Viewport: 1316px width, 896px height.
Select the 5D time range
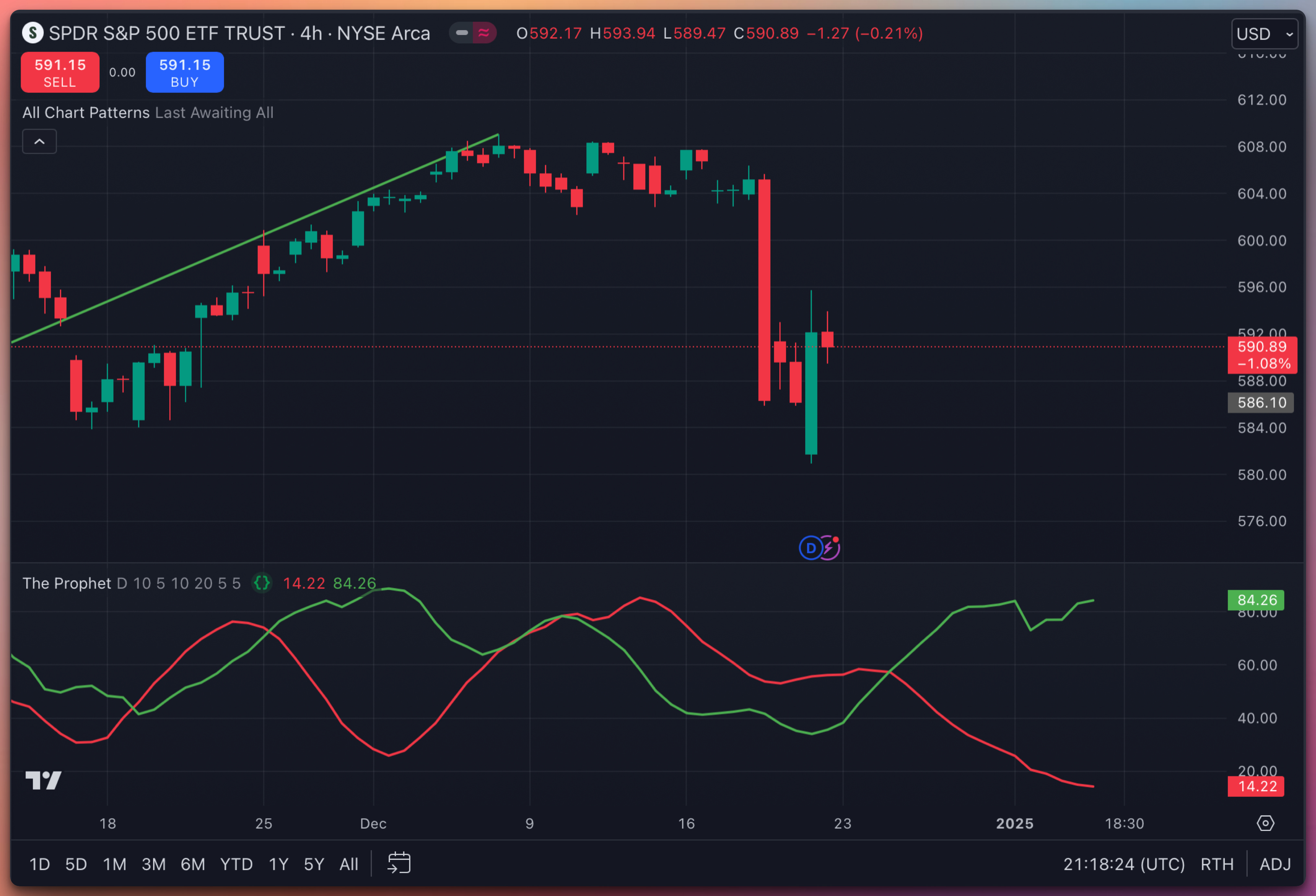tap(76, 864)
